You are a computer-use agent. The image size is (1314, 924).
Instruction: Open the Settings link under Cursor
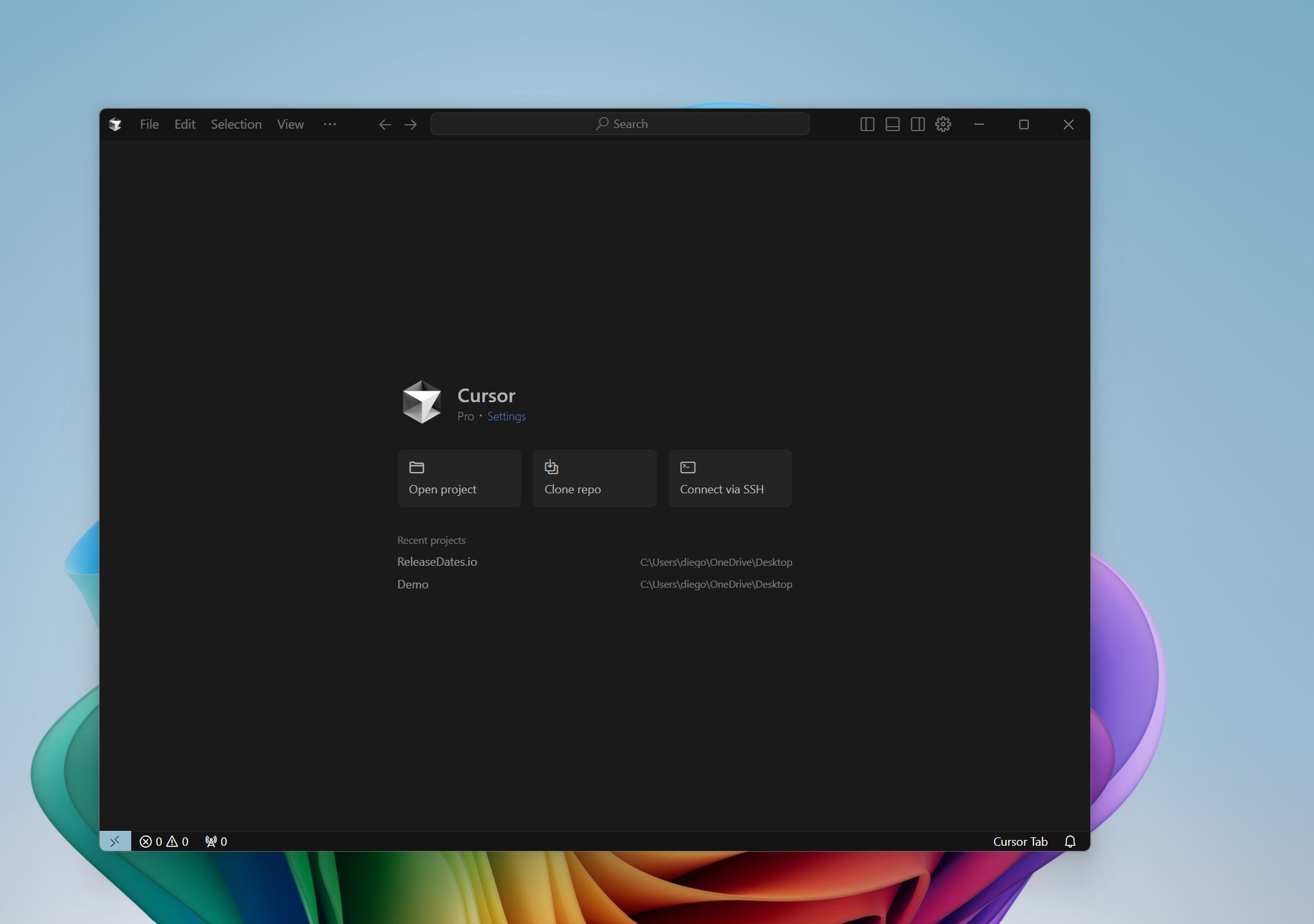tap(506, 416)
